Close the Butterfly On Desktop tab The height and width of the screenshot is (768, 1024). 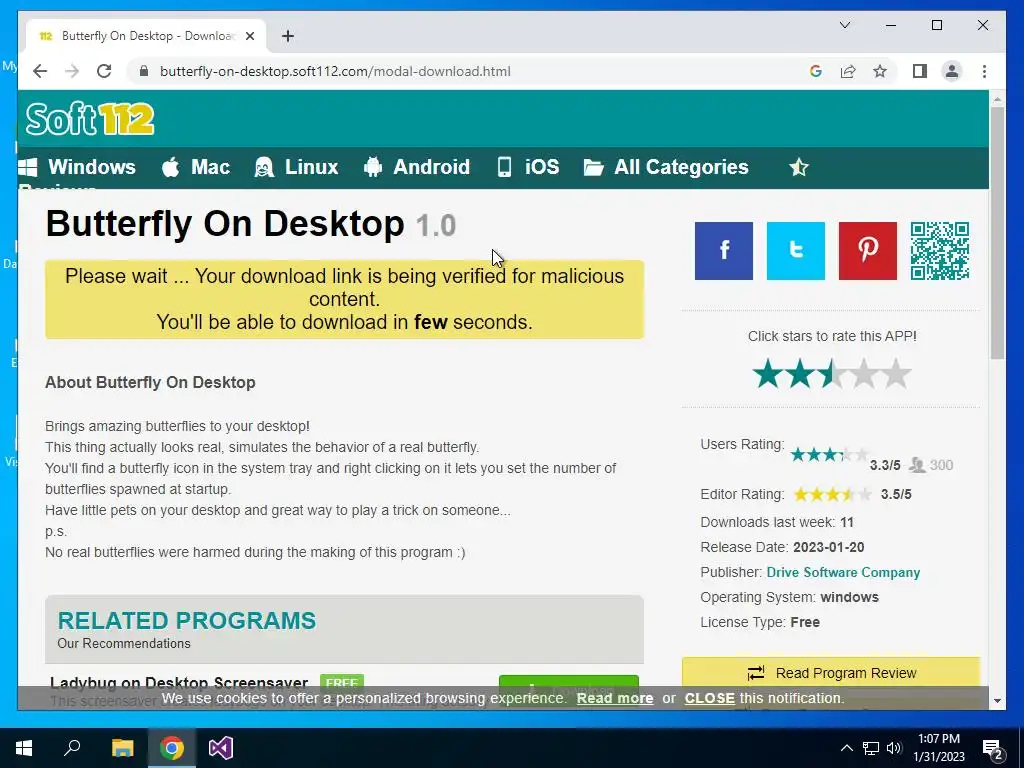pos(249,36)
